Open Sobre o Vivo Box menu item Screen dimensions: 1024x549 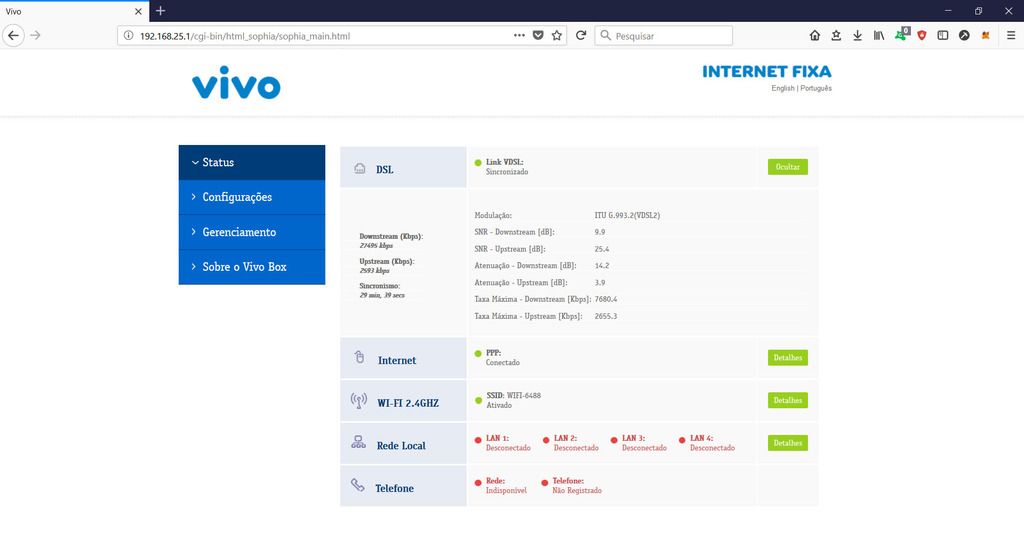pos(251,267)
